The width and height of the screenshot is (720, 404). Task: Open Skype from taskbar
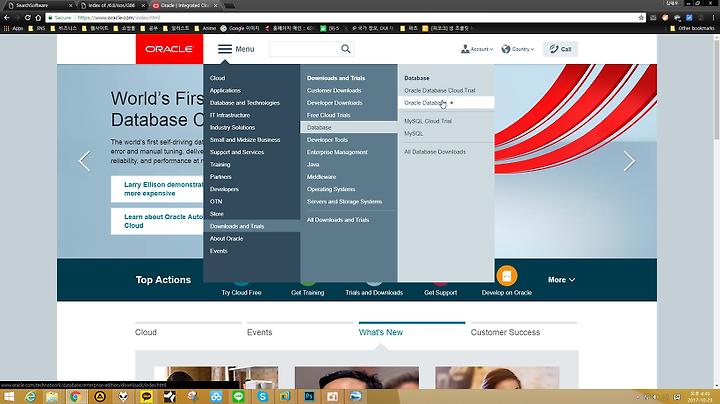coord(263,397)
